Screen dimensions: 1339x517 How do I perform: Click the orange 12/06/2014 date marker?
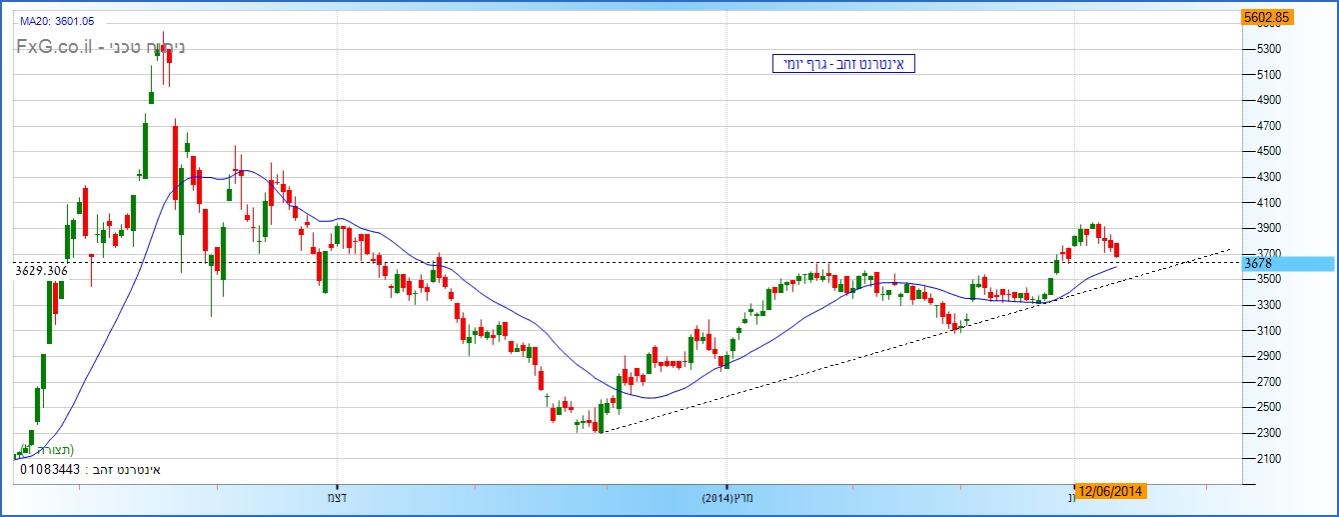pos(1111,491)
